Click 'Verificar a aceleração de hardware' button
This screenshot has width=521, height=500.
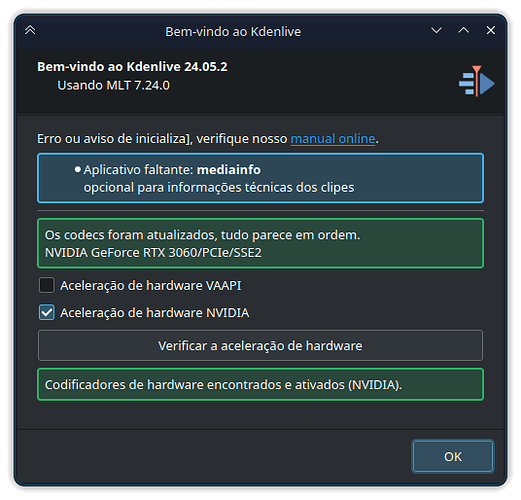pos(260,346)
